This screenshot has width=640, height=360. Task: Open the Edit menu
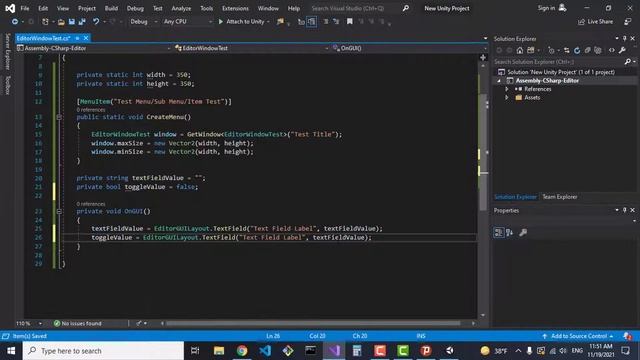43,8
